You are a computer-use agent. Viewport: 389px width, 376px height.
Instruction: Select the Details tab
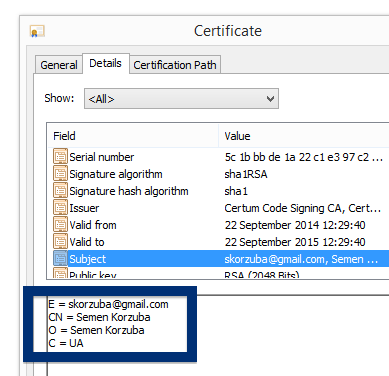click(x=106, y=63)
